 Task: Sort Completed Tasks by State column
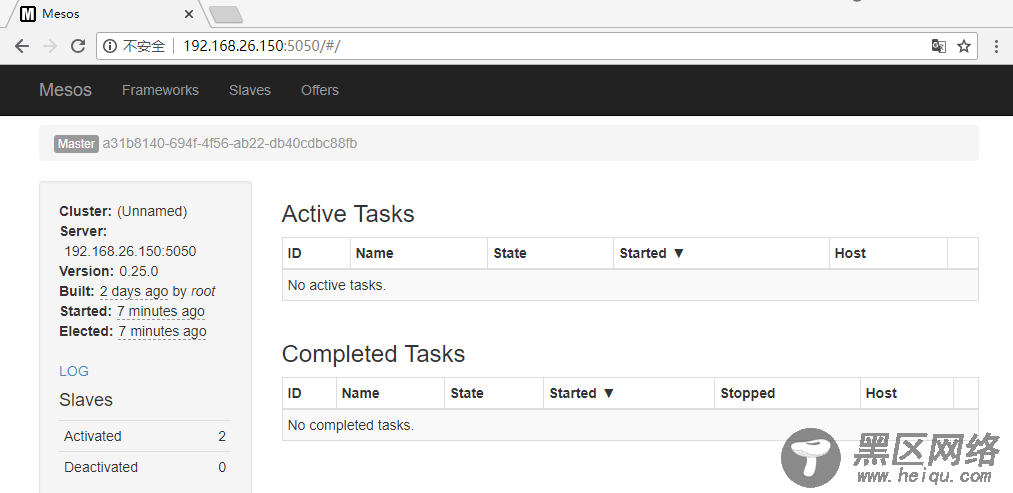coord(467,393)
